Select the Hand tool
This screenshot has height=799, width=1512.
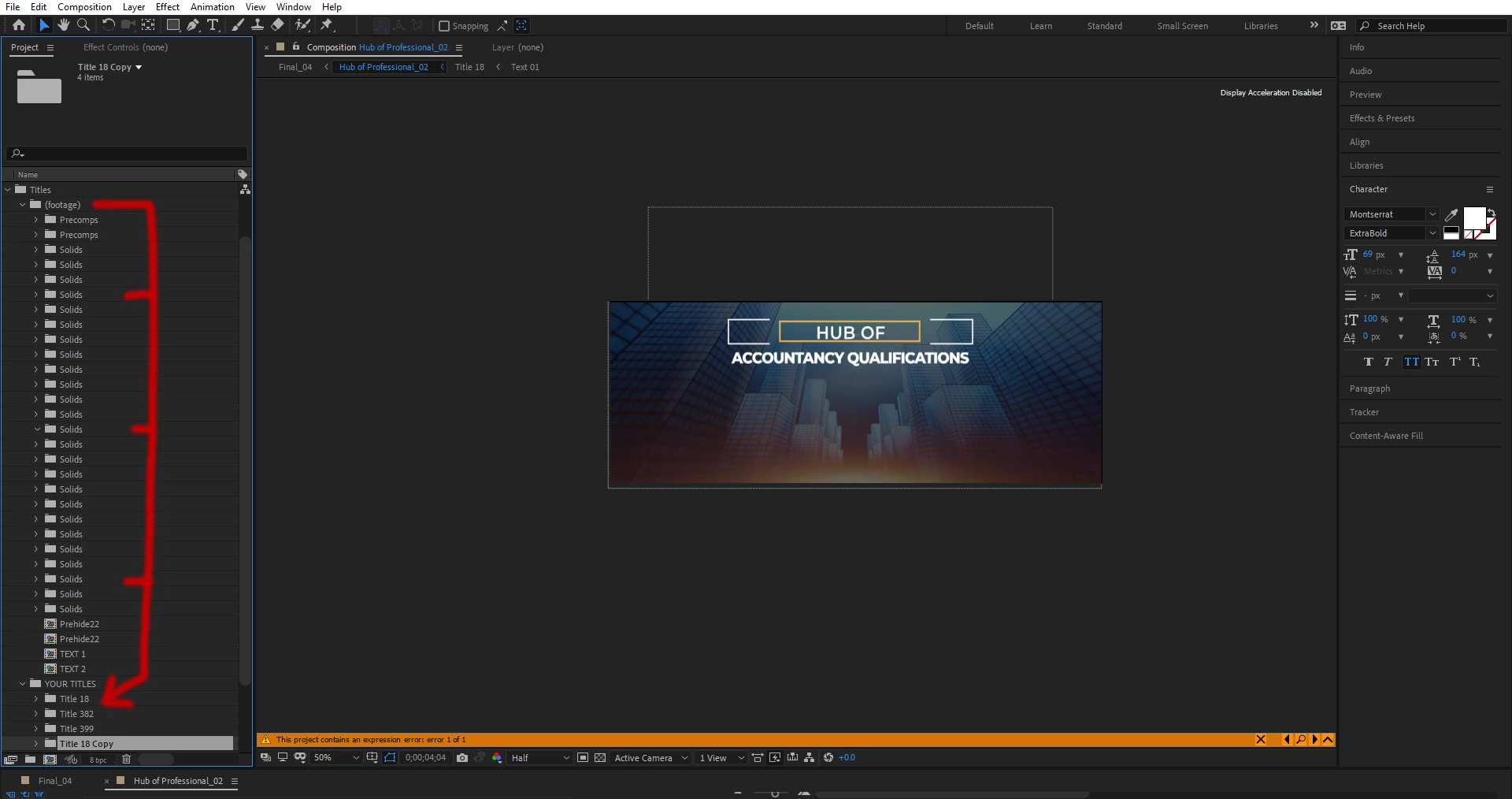(64, 25)
